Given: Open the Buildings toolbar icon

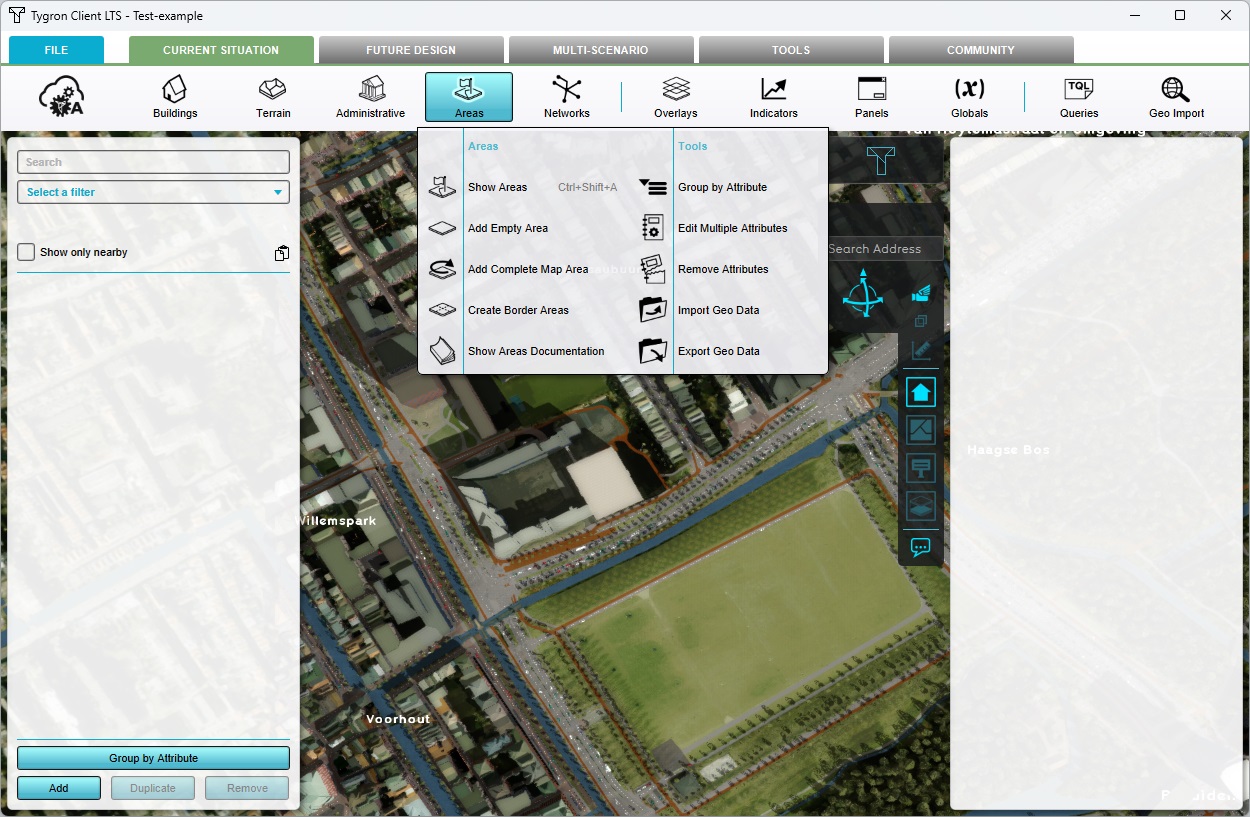Looking at the screenshot, I should (175, 91).
